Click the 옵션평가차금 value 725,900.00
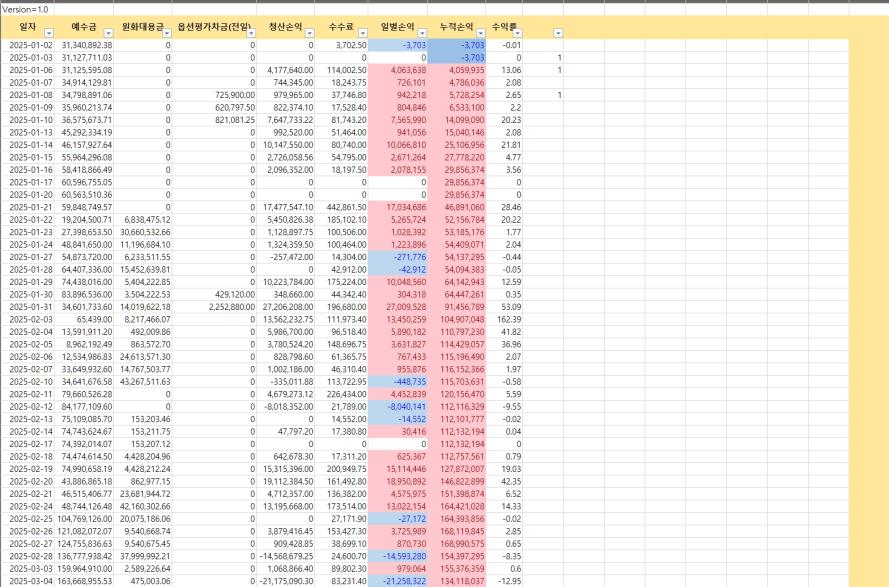The width and height of the screenshot is (889, 587). point(214,95)
